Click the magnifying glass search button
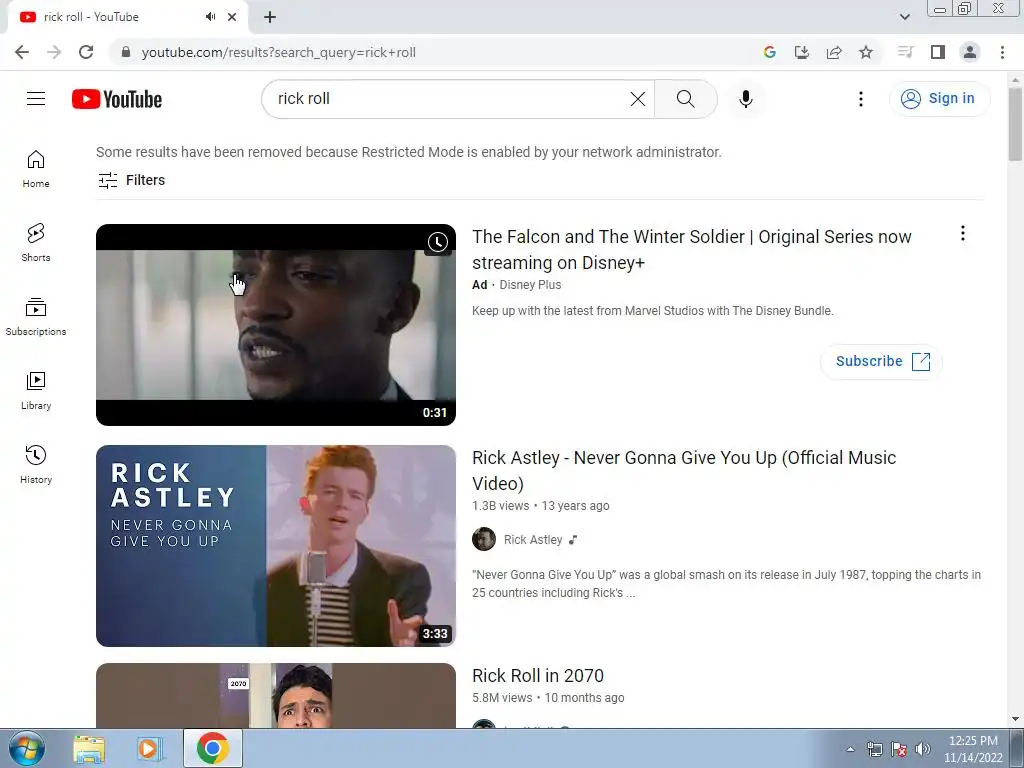1024x768 pixels. click(x=685, y=99)
